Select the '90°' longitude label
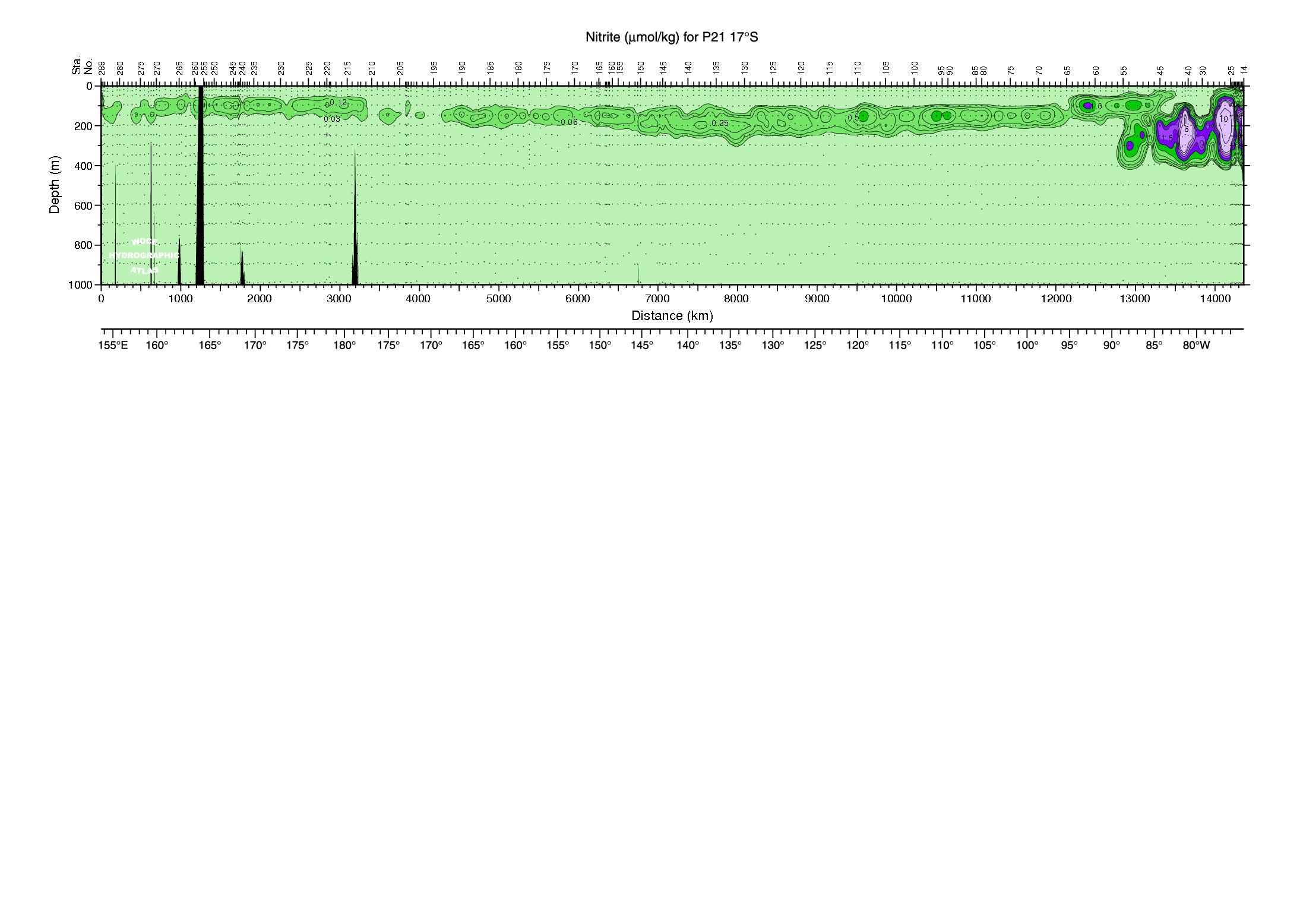Screen dimensions: 1303x924 (x=1112, y=346)
